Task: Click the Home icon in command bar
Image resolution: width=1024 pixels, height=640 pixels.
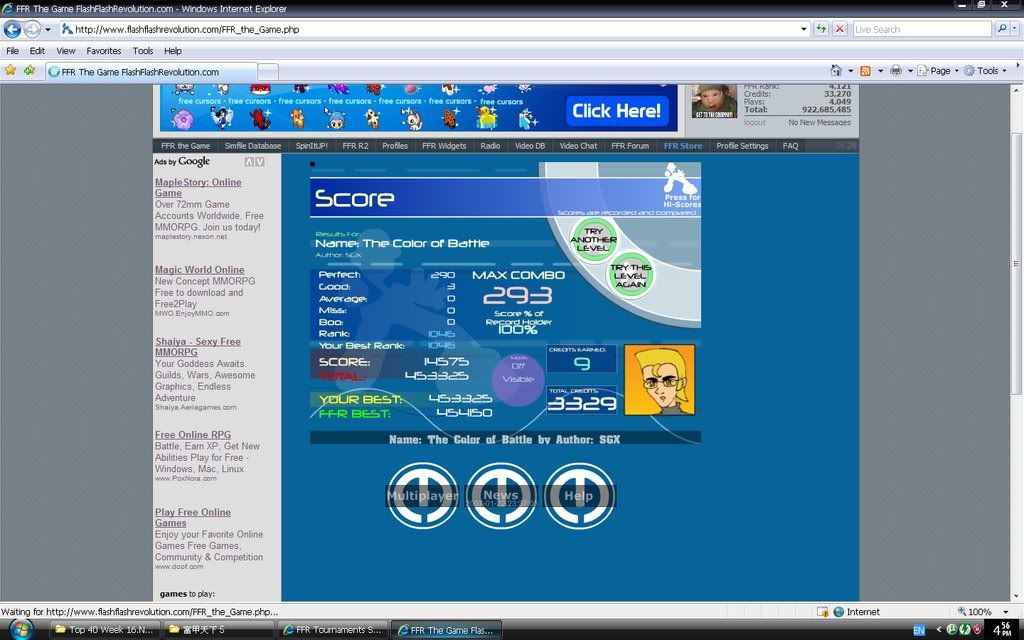Action: (x=836, y=71)
